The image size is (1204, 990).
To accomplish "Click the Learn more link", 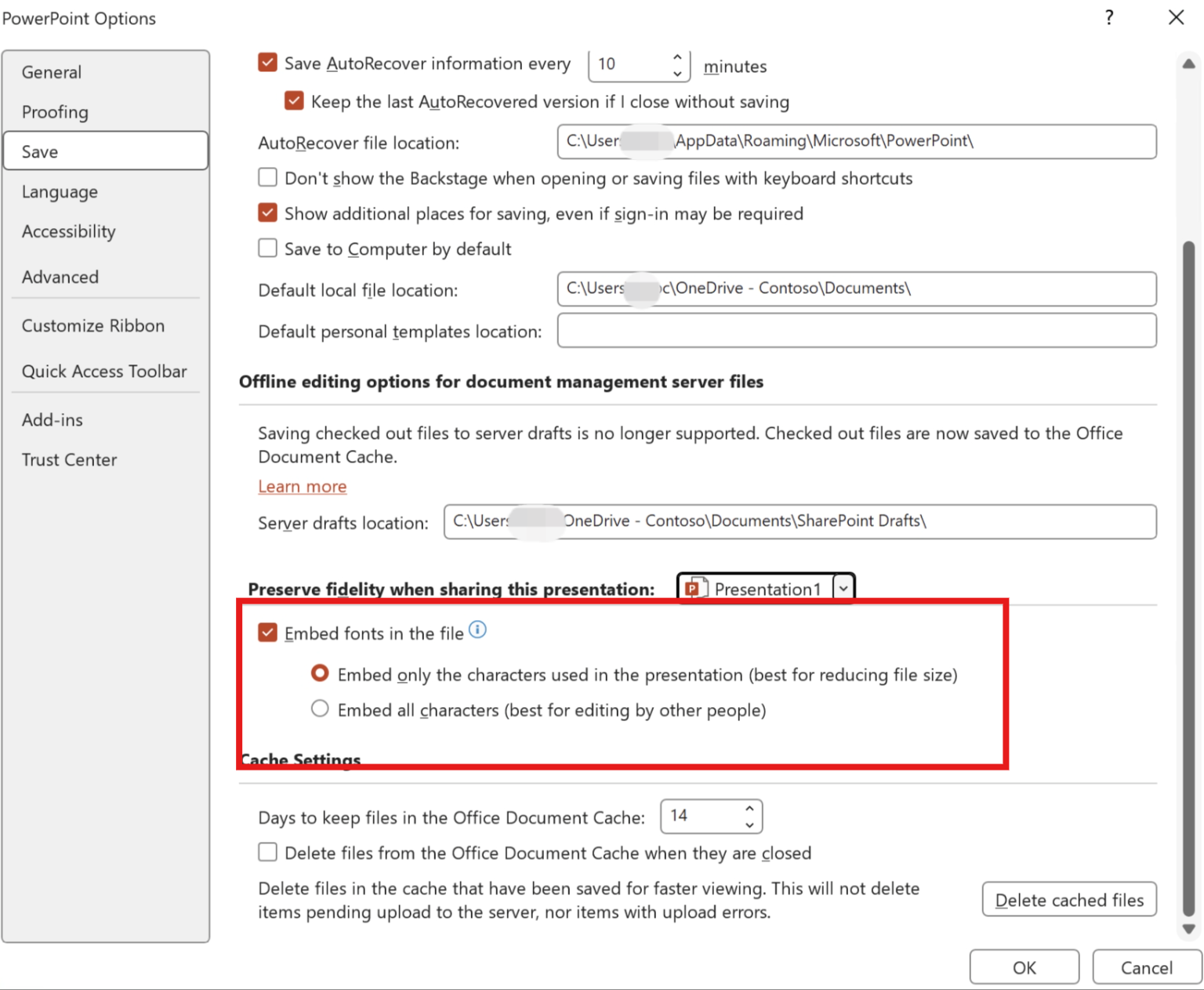I will coord(303,486).
